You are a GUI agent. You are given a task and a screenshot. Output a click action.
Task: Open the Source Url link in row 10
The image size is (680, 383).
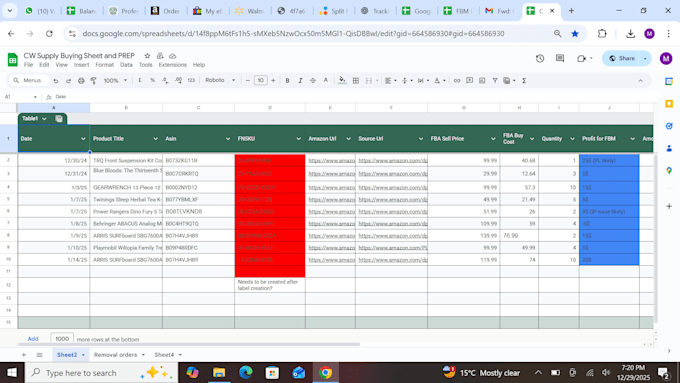393,260
